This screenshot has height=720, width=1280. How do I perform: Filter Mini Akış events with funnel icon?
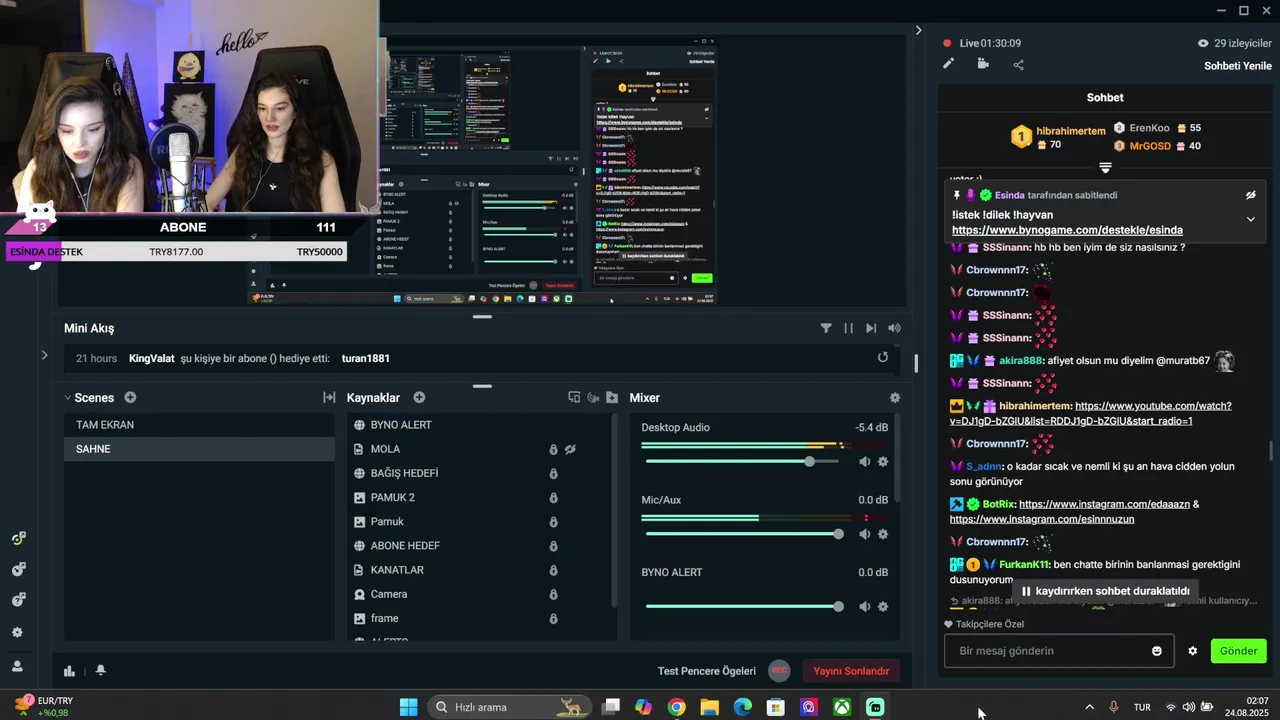(826, 328)
